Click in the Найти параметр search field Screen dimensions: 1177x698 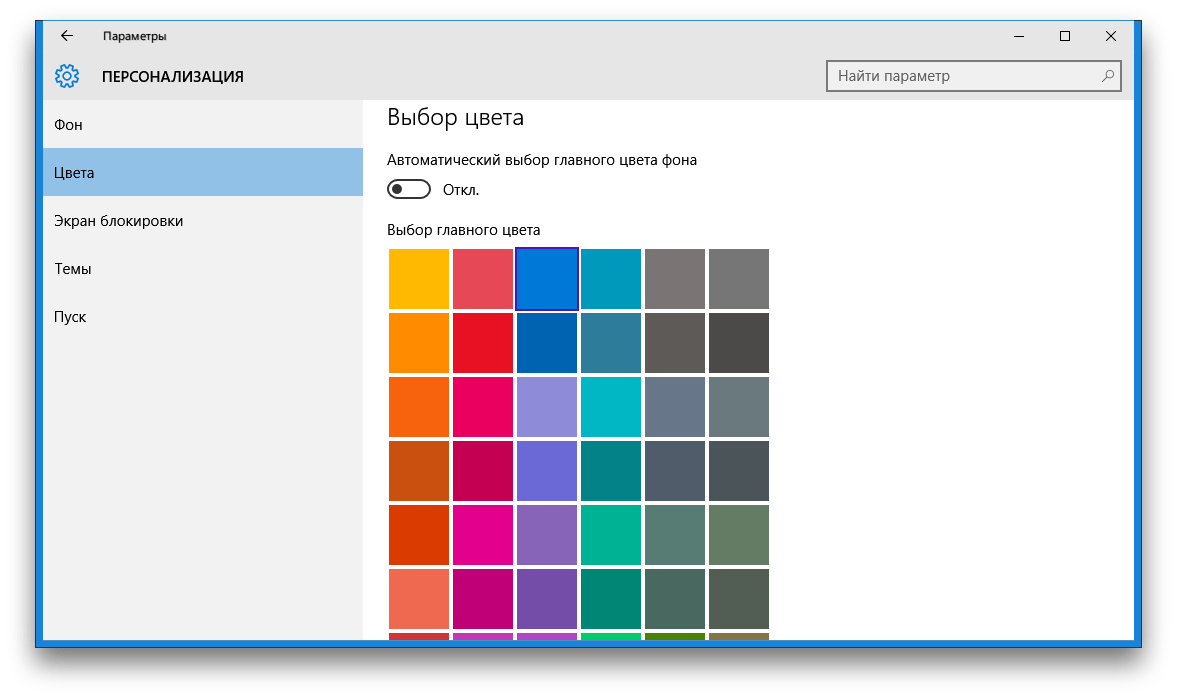click(960, 76)
